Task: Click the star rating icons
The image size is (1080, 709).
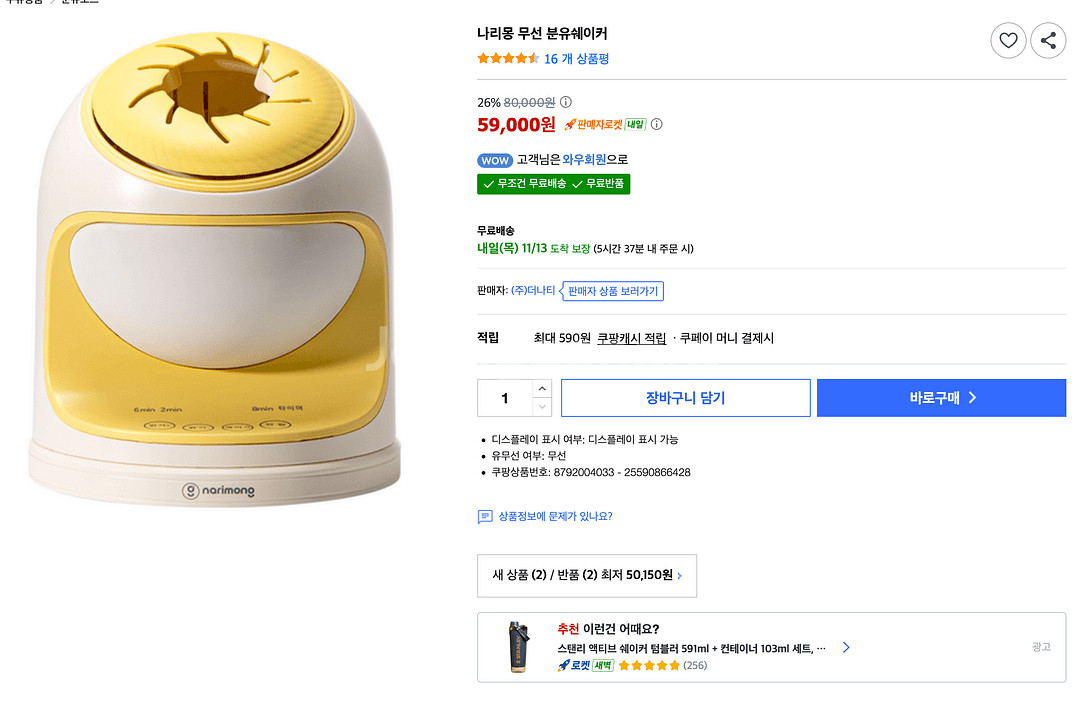Action: coord(508,59)
